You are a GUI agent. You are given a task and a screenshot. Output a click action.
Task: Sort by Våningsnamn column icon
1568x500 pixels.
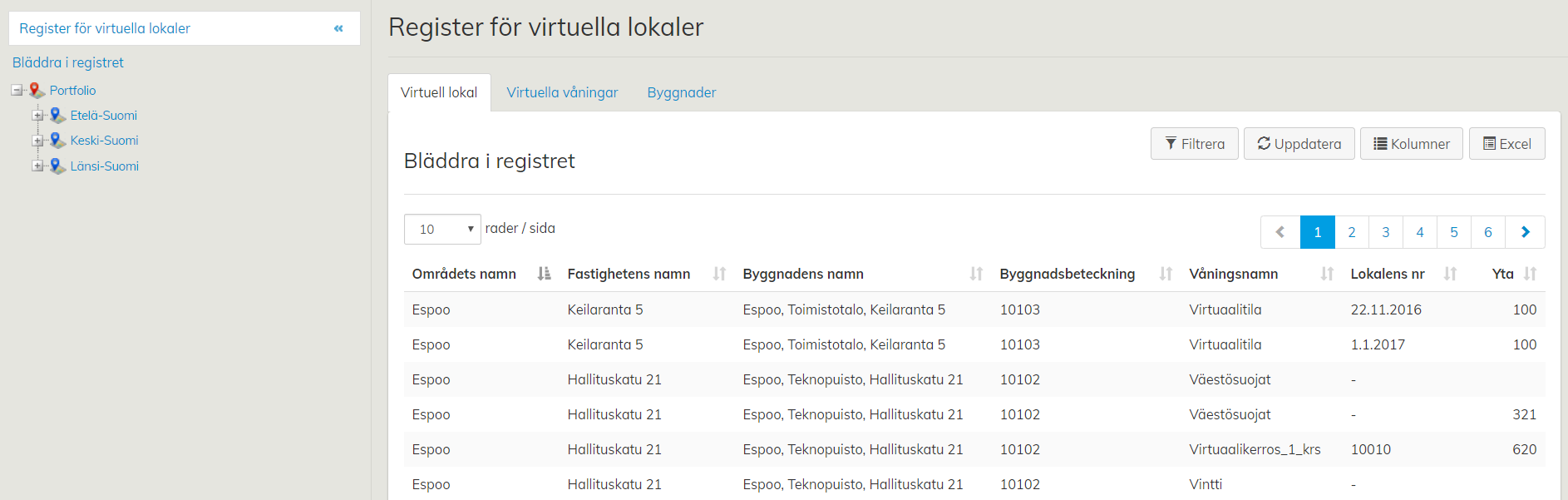pos(1327,274)
